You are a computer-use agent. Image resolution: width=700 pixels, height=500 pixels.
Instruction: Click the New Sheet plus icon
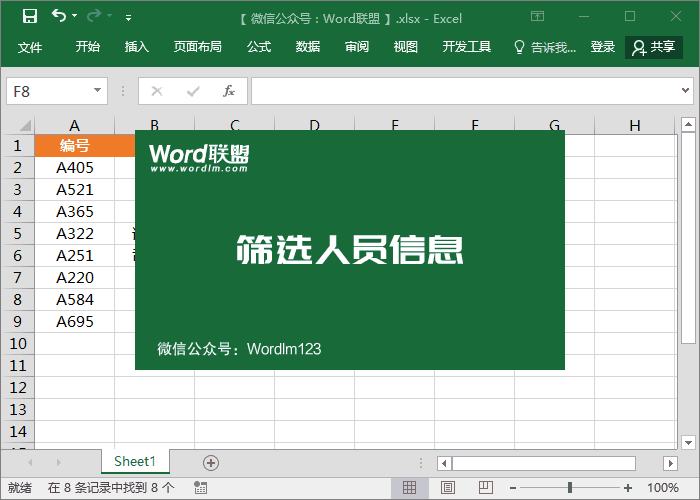coord(210,462)
